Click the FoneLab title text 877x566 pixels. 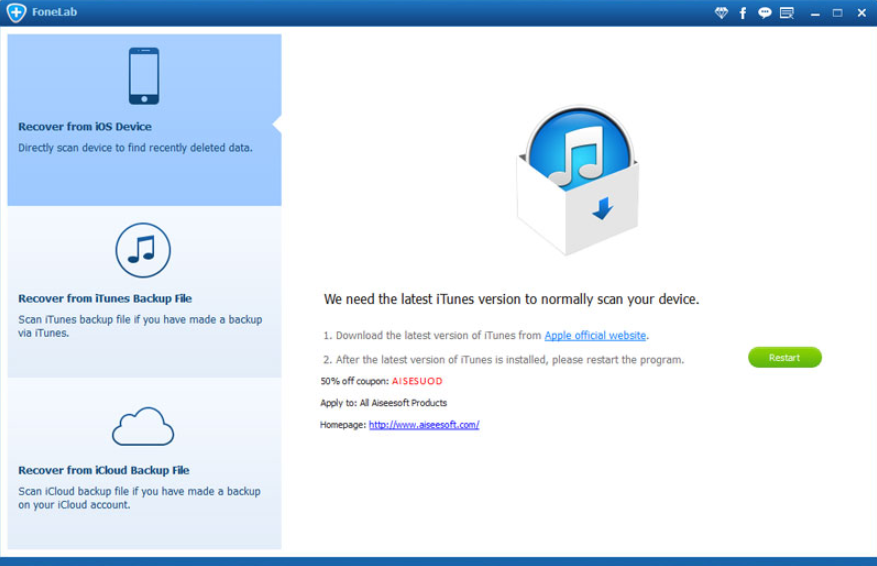(54, 12)
